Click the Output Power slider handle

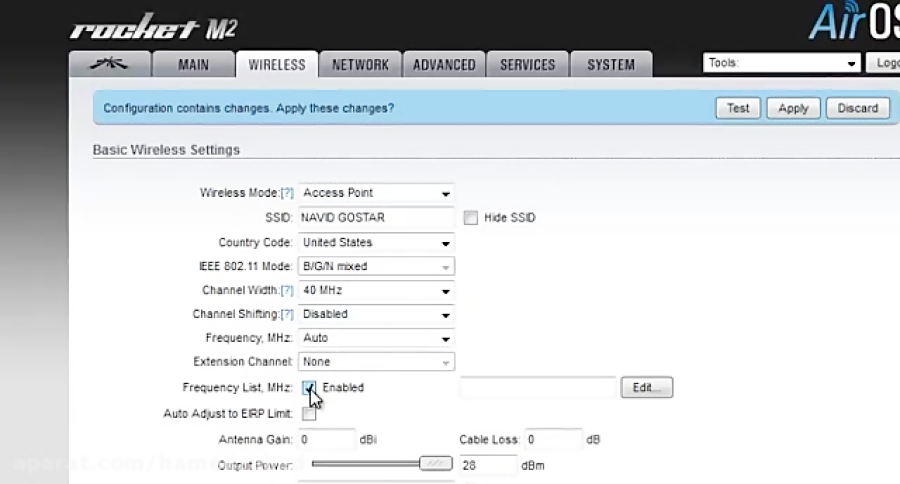pos(435,464)
